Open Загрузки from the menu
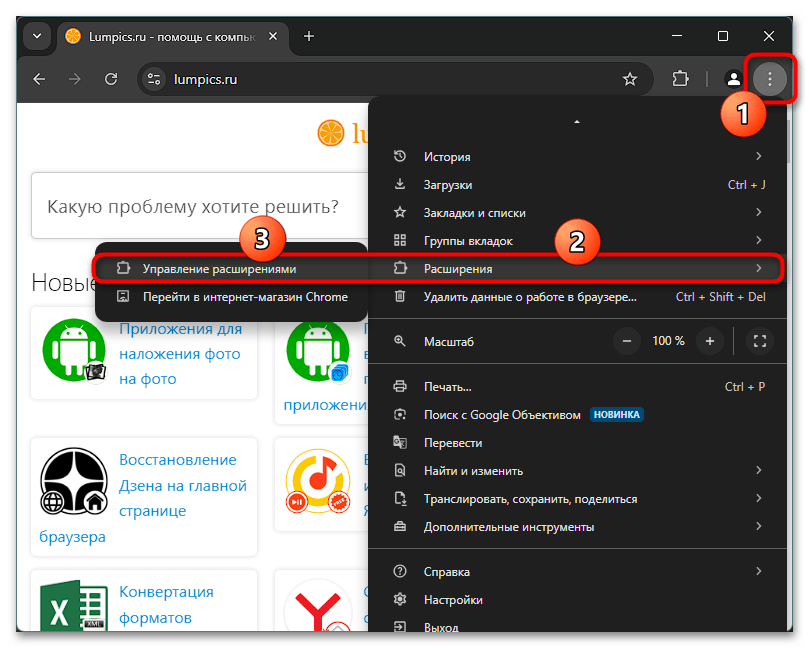The image size is (809, 648). (578, 185)
